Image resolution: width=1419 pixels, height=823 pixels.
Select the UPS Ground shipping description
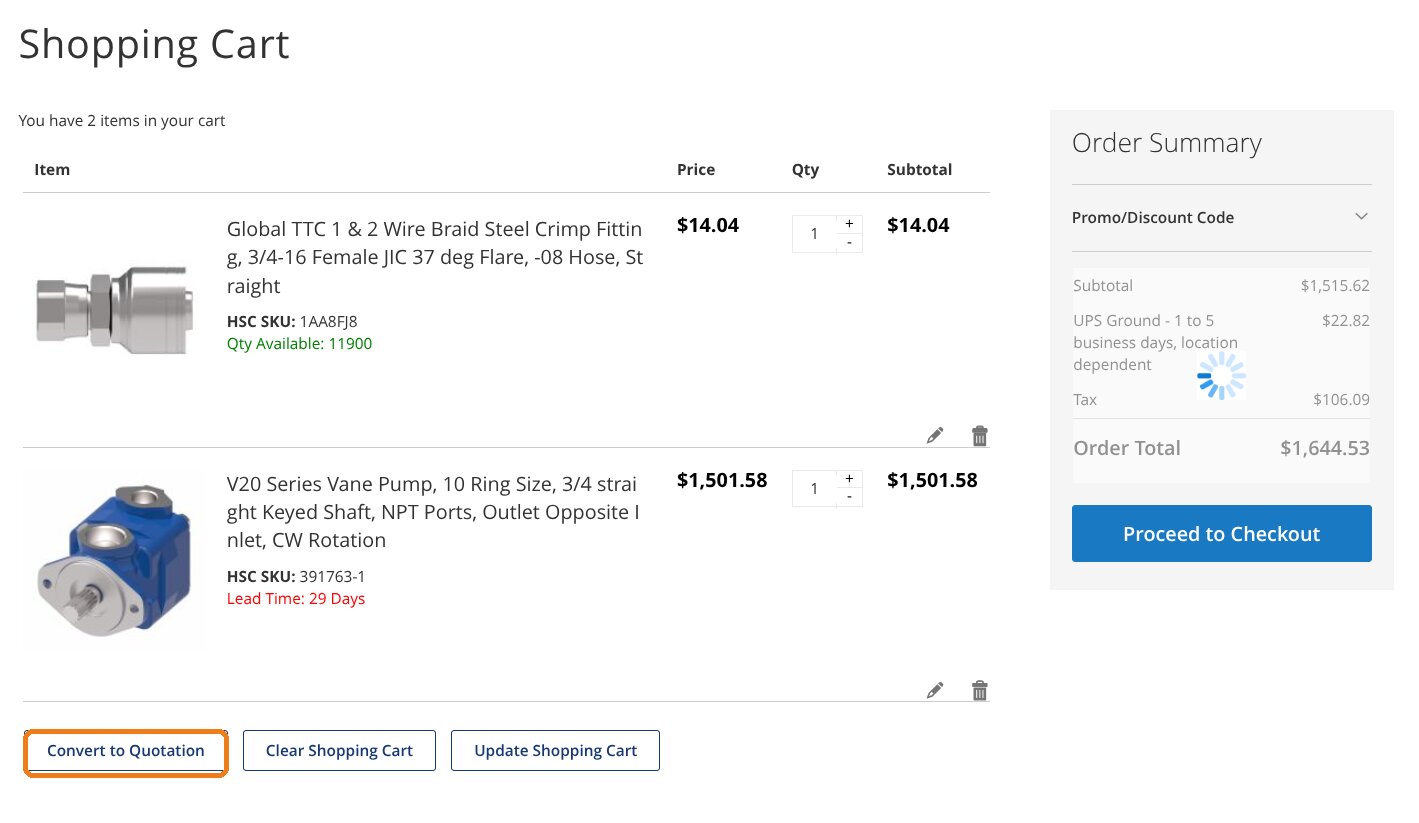click(1156, 343)
